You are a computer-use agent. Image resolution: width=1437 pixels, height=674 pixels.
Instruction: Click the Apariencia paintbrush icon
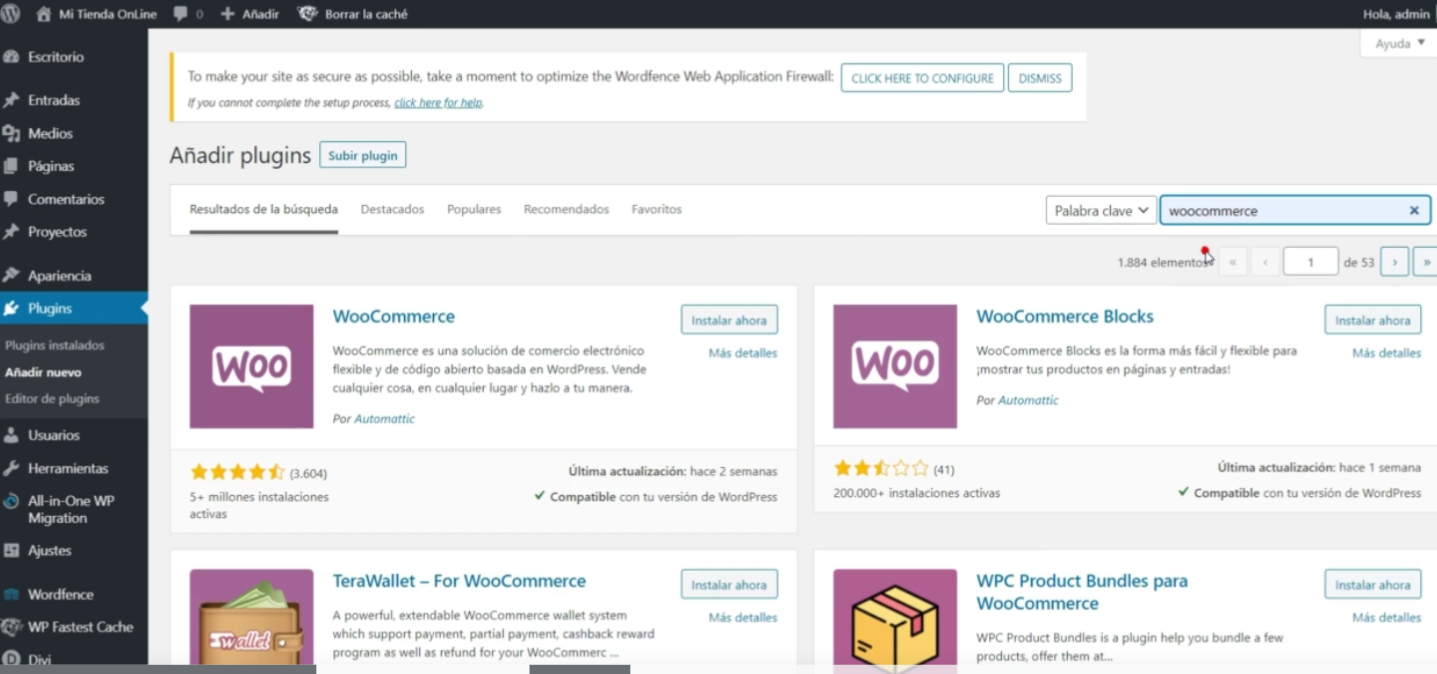tap(12, 275)
